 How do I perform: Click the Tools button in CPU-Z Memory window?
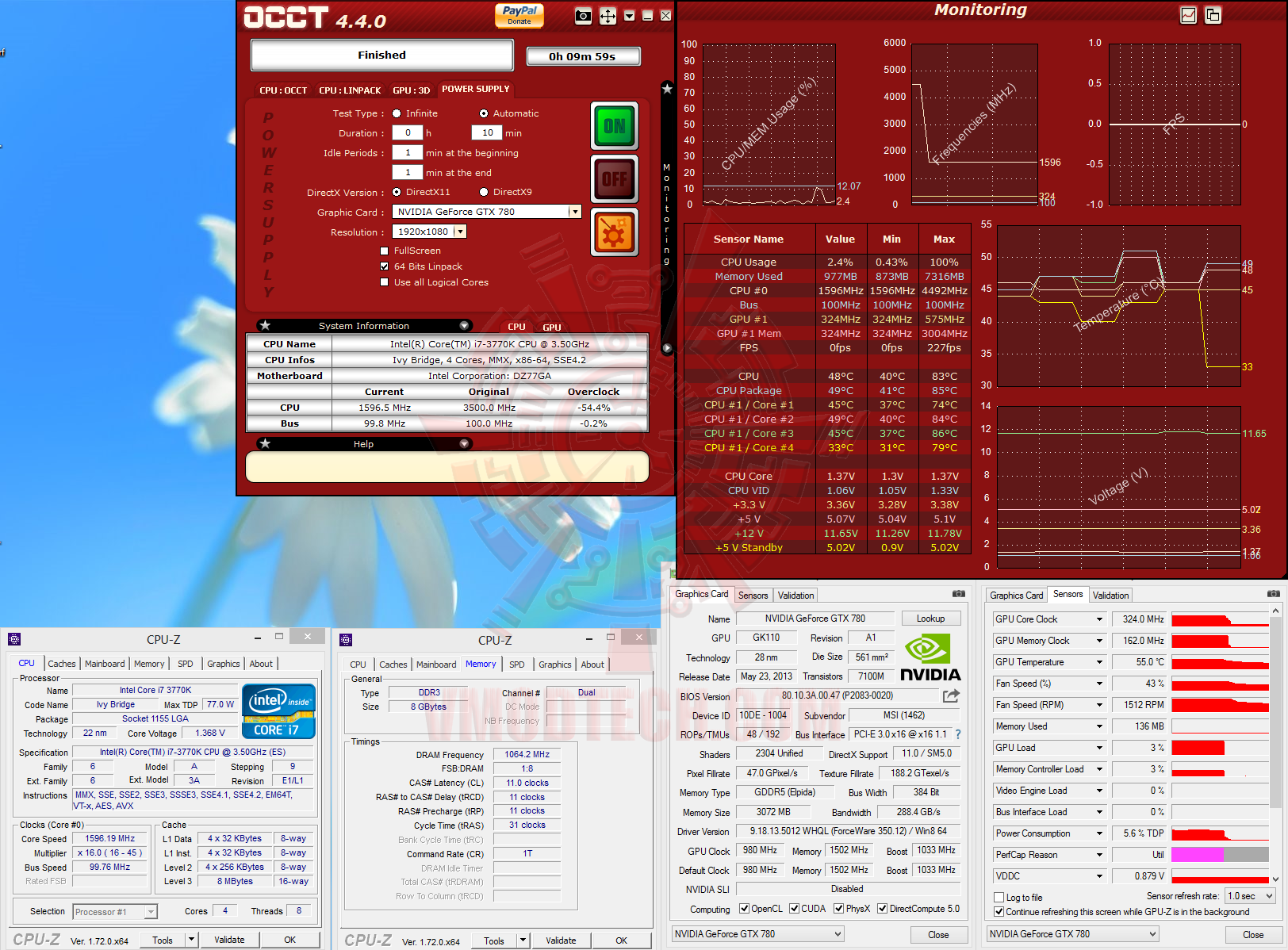point(494,940)
